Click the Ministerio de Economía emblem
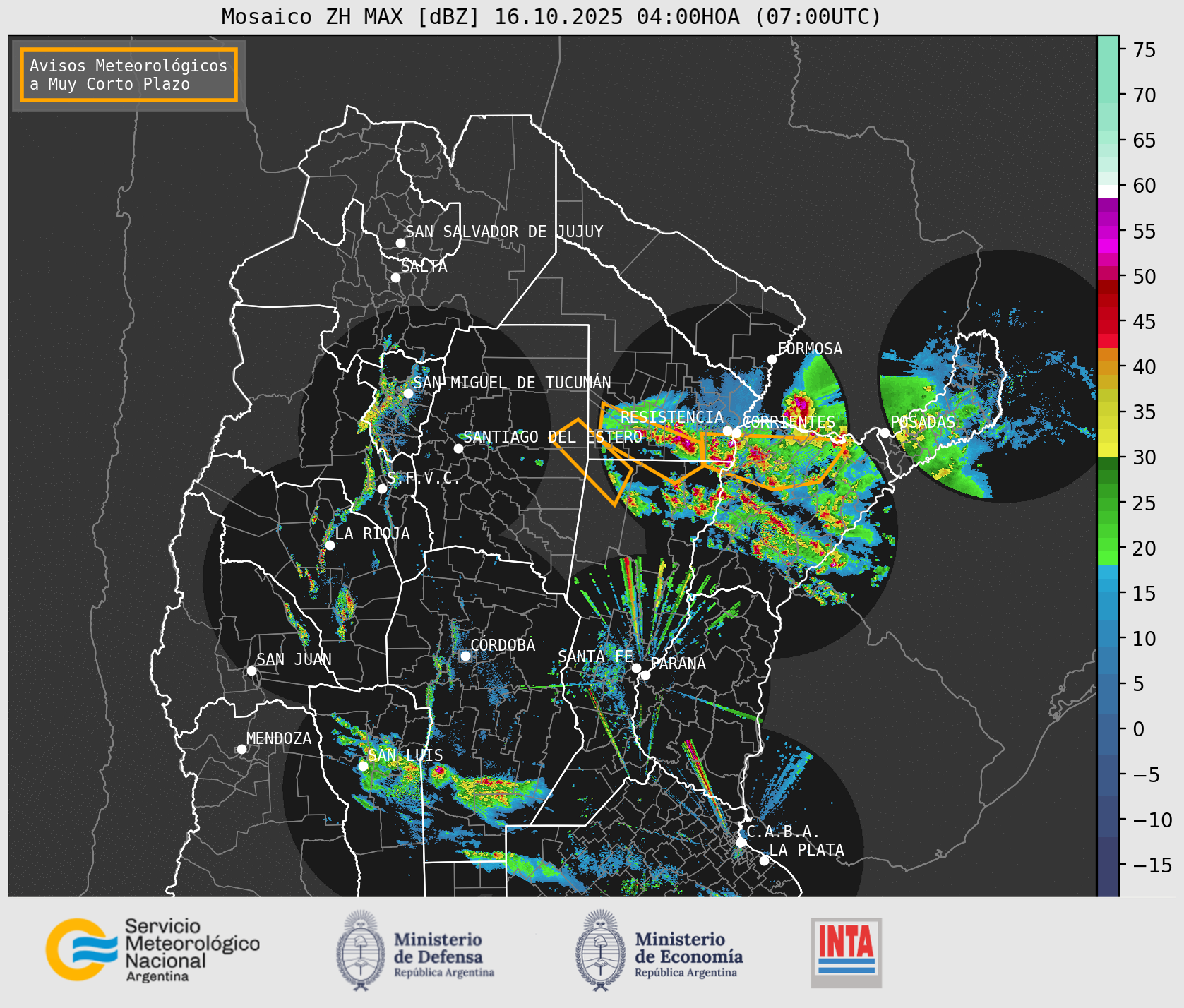This screenshot has width=1184, height=1008. coord(602,950)
